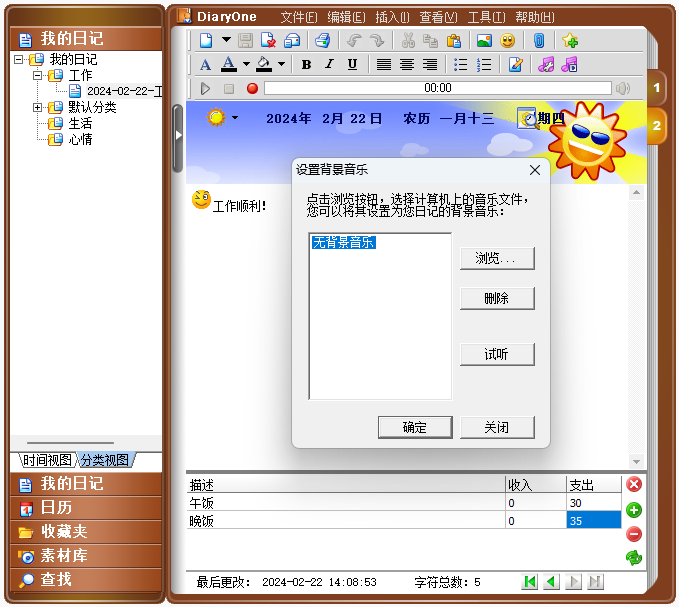679x607 pixels.
Task: Confirm with the 确定 button
Action: [415, 427]
